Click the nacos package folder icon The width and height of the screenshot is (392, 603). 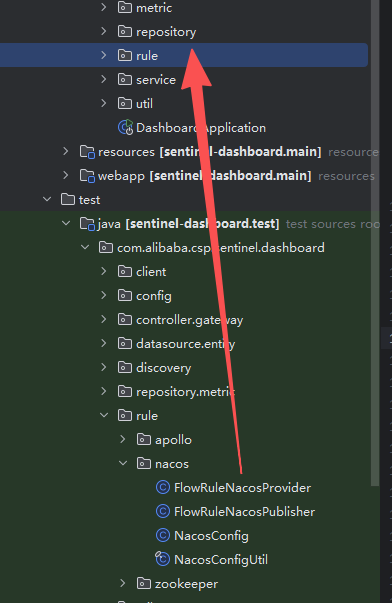(144, 463)
